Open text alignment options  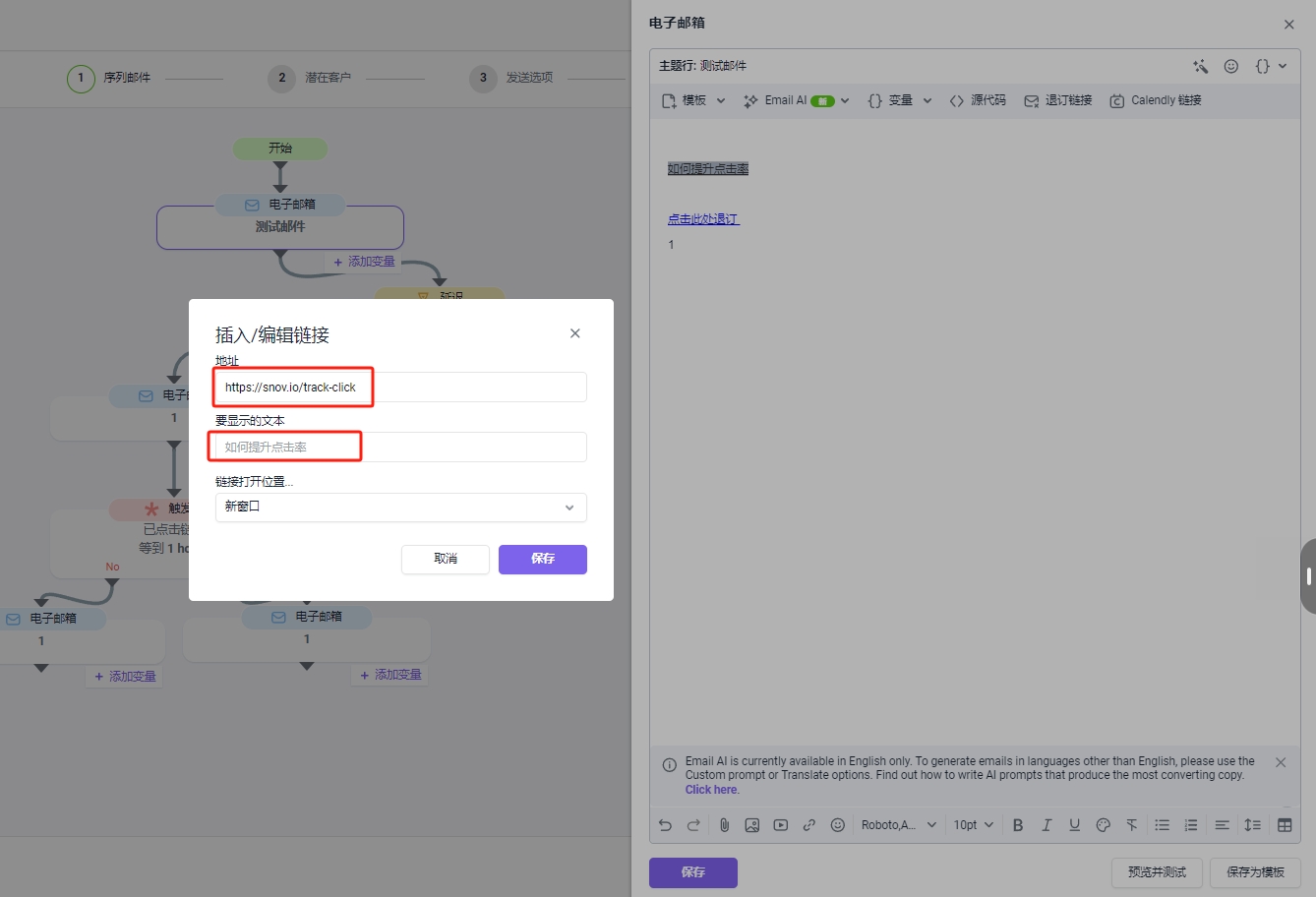click(1223, 825)
